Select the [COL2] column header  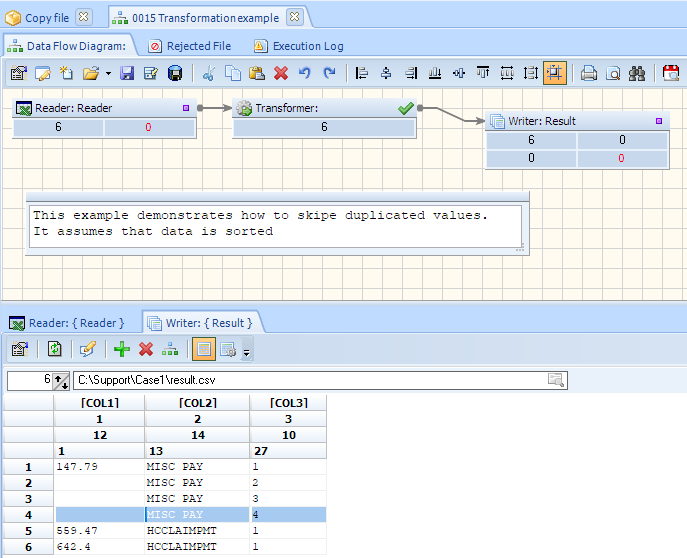coord(198,403)
